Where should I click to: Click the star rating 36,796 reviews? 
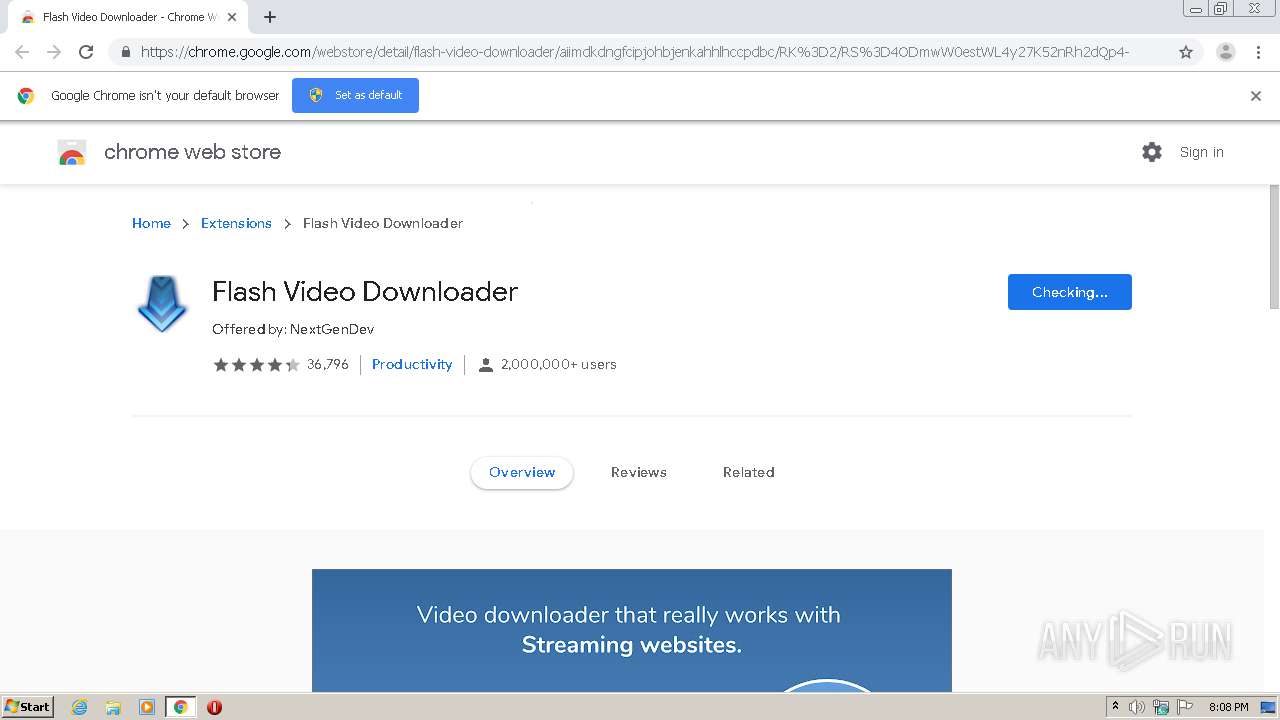[x=280, y=365]
